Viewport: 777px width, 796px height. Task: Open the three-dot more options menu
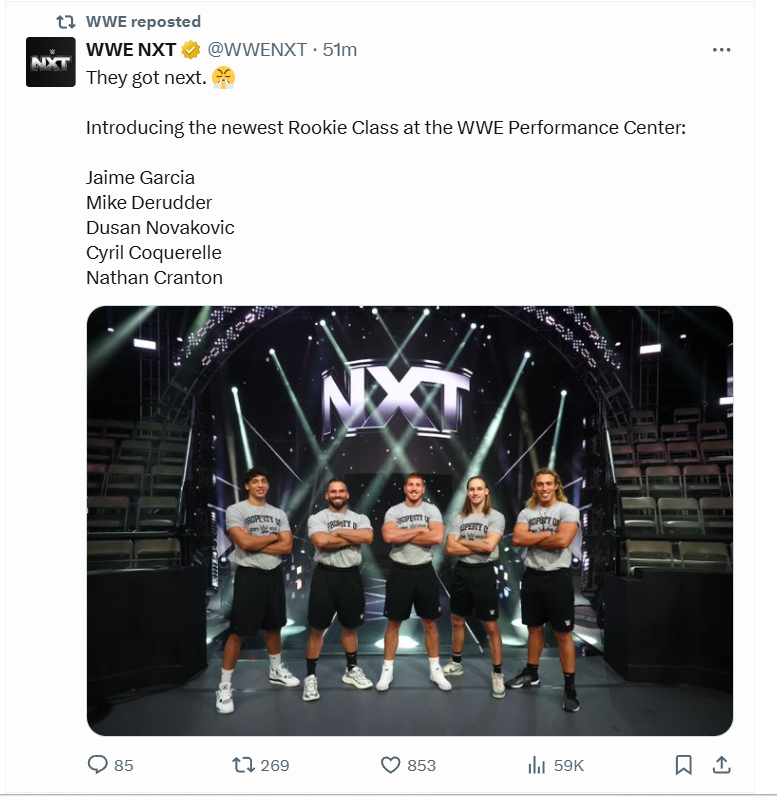(721, 50)
